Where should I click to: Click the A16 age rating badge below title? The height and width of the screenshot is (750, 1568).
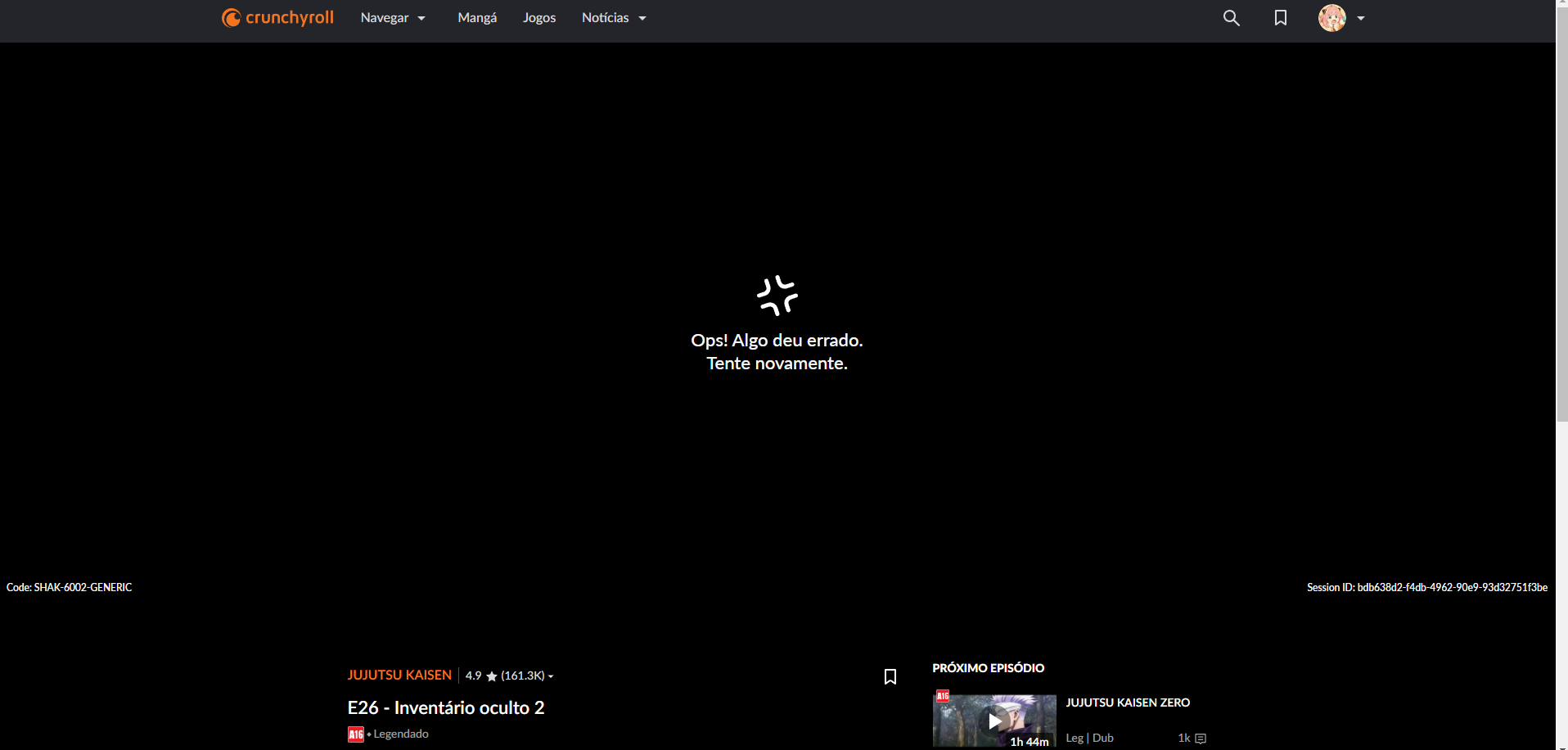(x=356, y=734)
